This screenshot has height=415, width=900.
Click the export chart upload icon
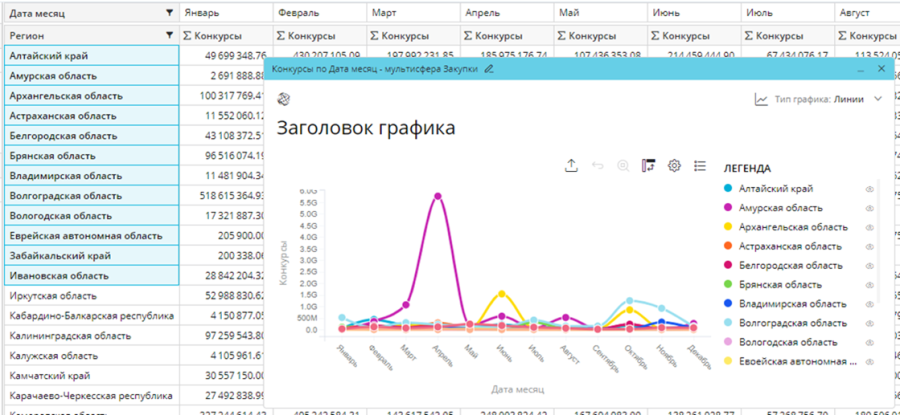(572, 166)
